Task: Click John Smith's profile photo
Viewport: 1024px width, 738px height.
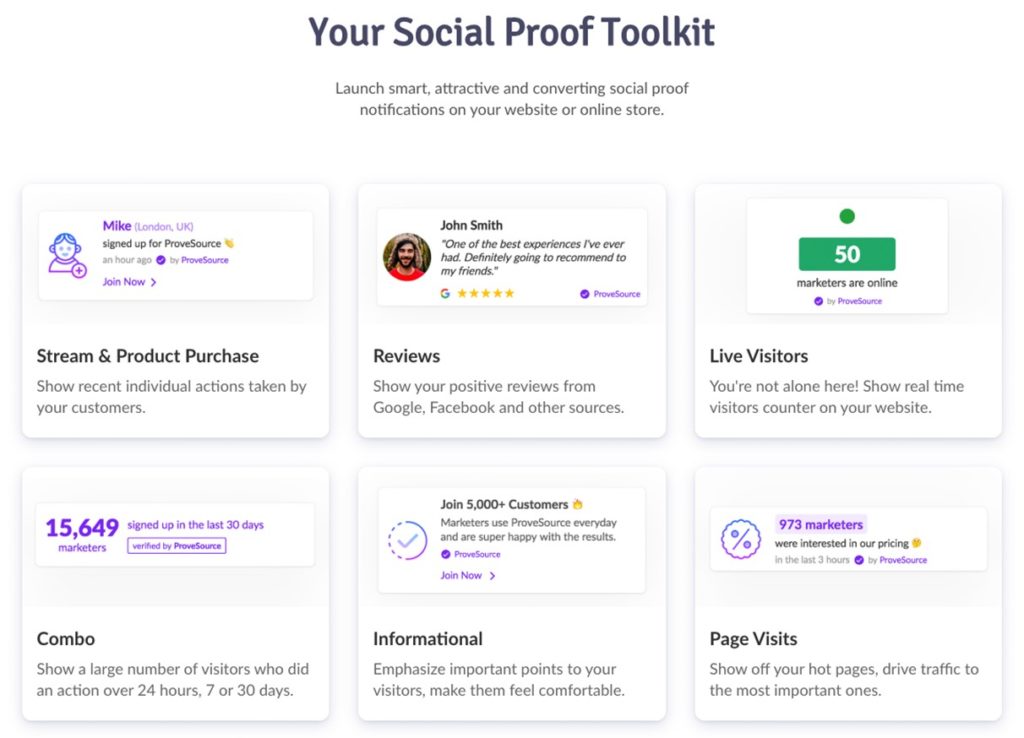Action: pyautogui.click(x=407, y=257)
